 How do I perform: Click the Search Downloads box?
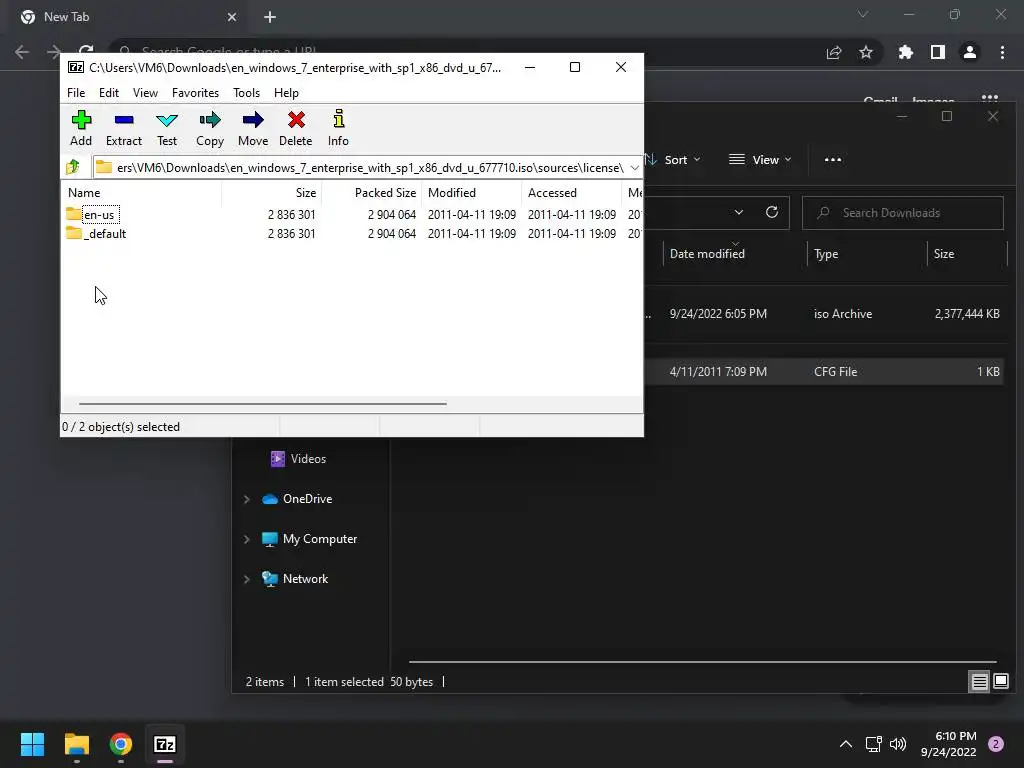click(x=903, y=213)
